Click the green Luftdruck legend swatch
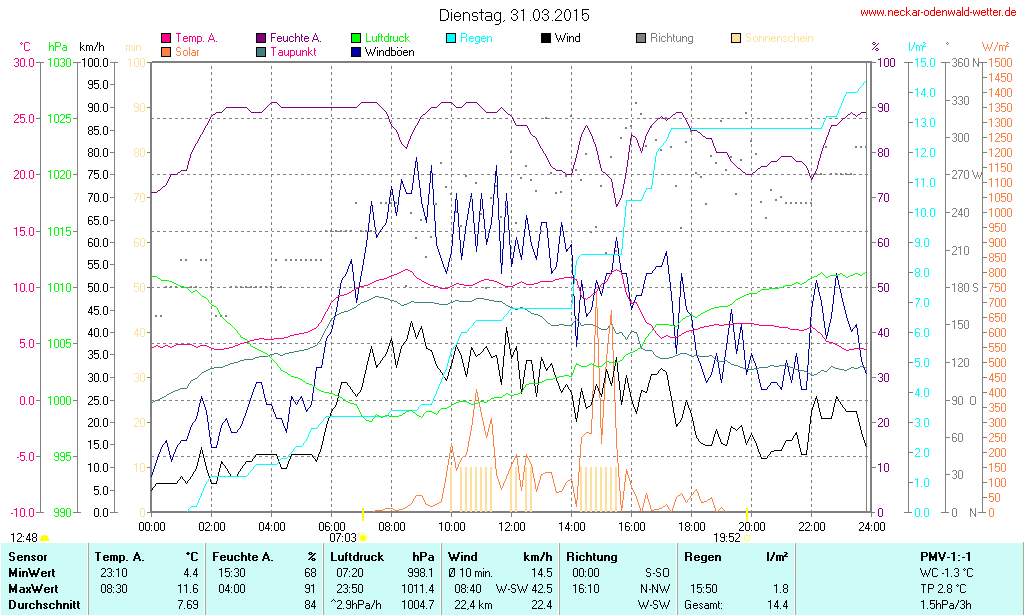The width and height of the screenshot is (1024, 615). 356,39
